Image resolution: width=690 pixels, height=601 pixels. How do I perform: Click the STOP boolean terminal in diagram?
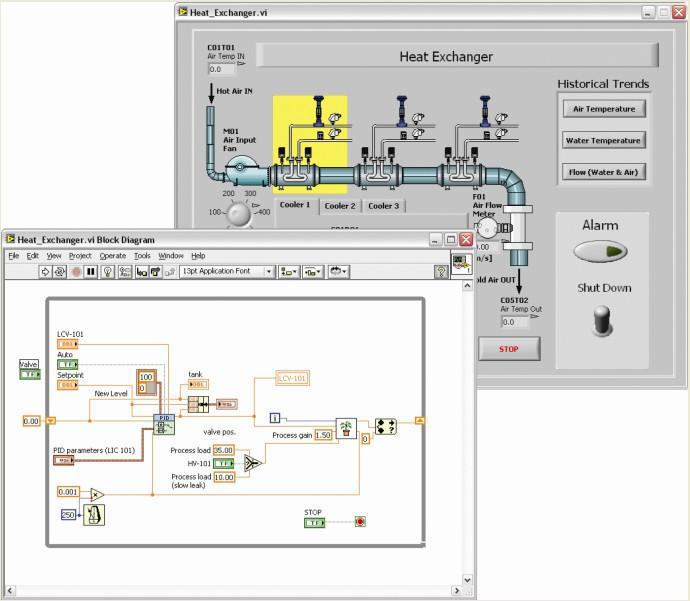tap(315, 523)
